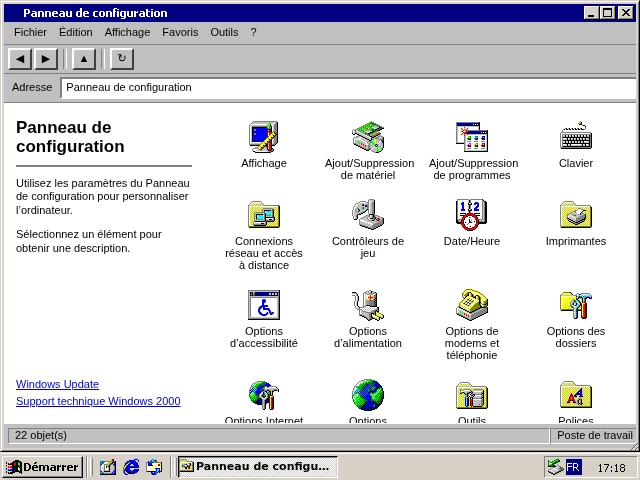Open the Édition menu
Image resolution: width=640 pixels, height=480 pixels.
click(x=76, y=32)
